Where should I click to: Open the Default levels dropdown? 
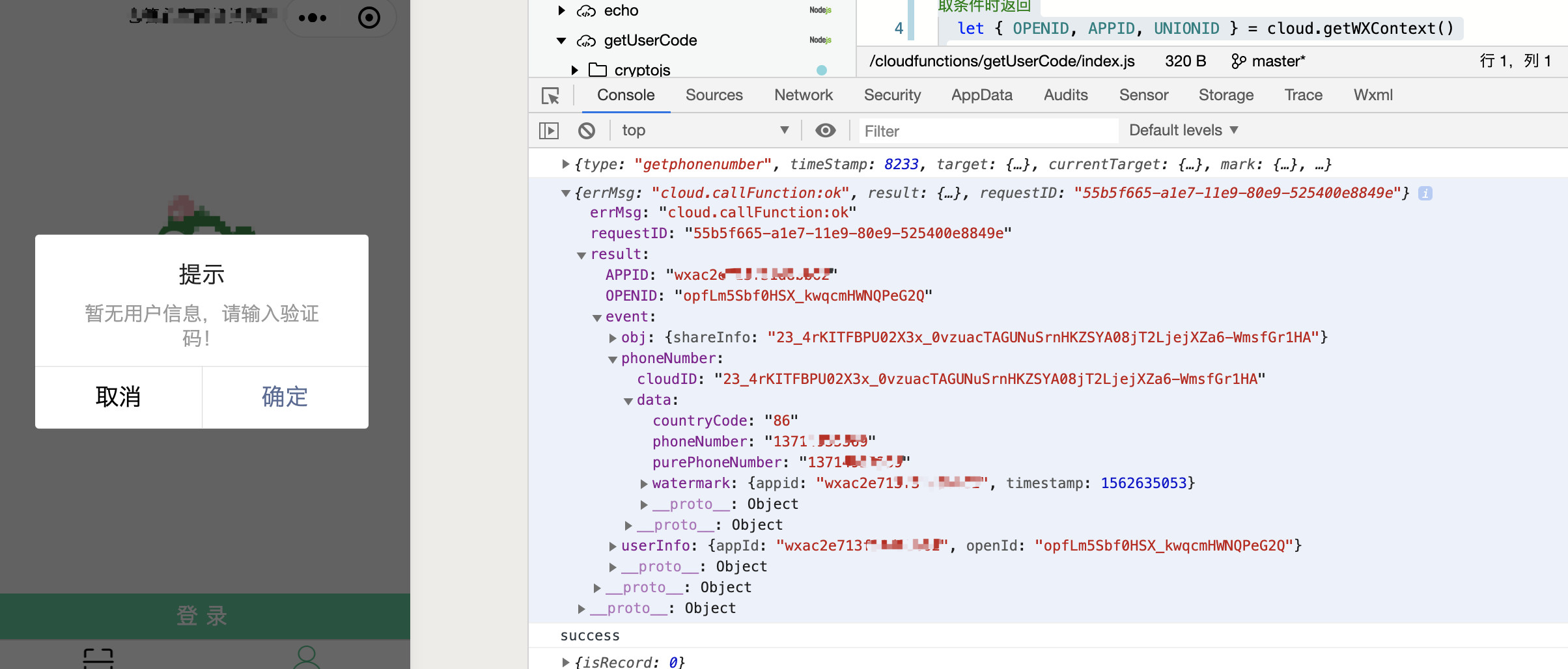coord(1183,130)
